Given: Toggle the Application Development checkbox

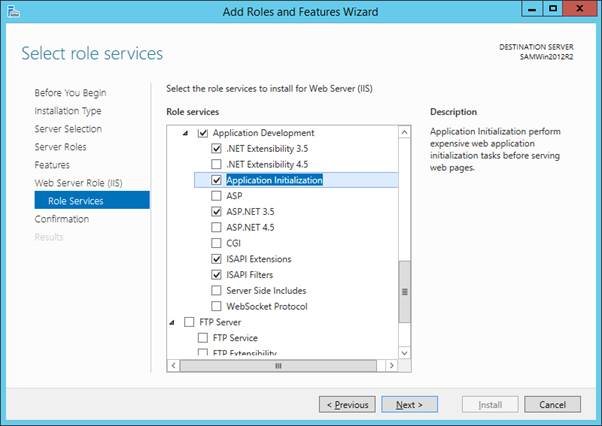Looking at the screenshot, I should (x=203, y=133).
